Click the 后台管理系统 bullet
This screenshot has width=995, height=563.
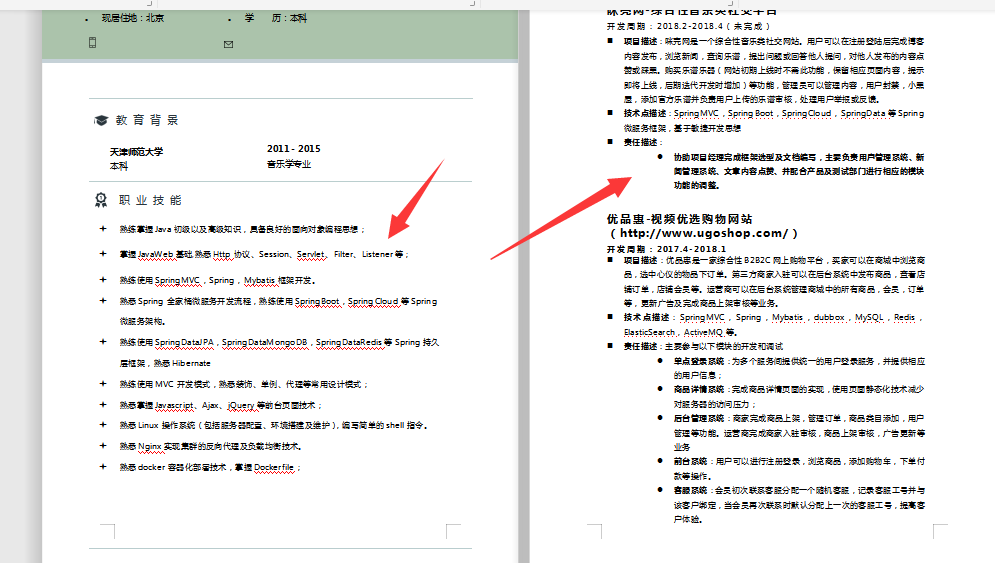[x=799, y=433]
